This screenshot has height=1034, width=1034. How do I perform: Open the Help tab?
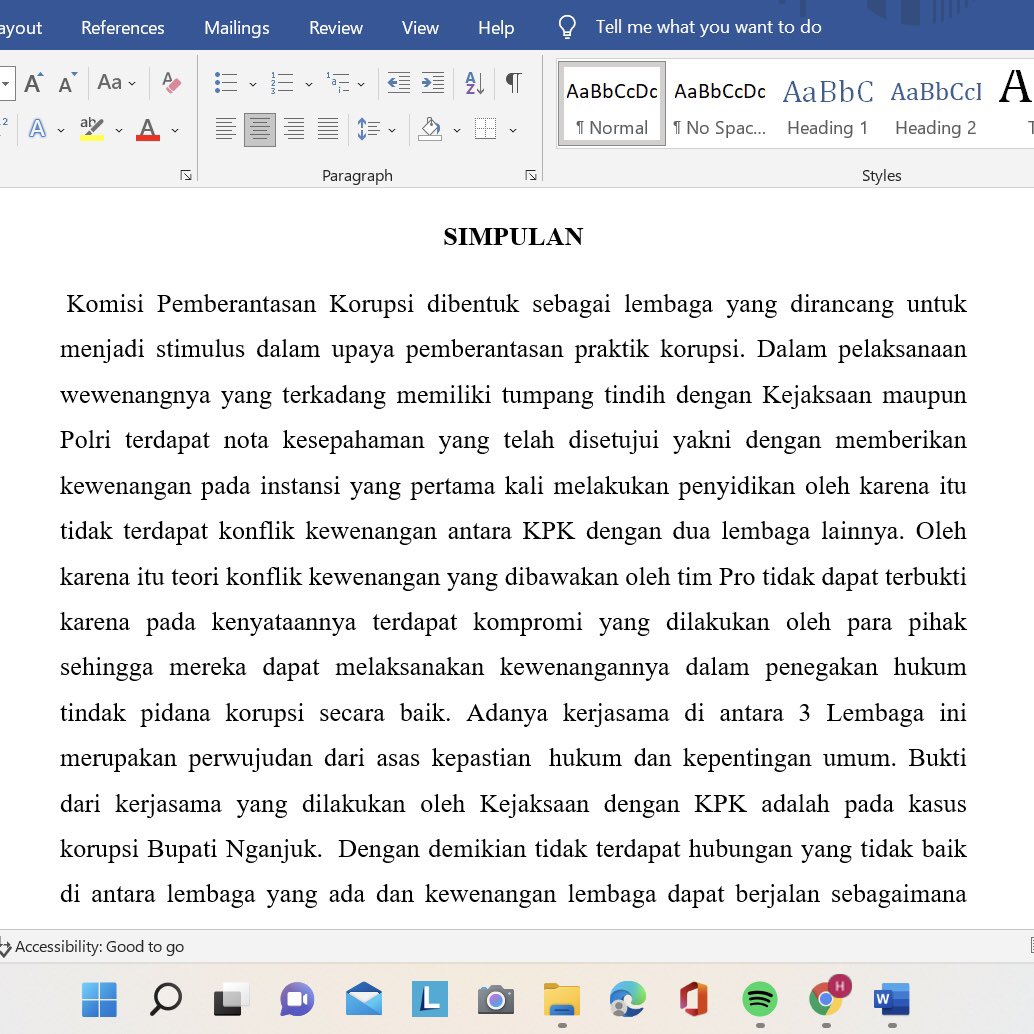click(x=496, y=28)
